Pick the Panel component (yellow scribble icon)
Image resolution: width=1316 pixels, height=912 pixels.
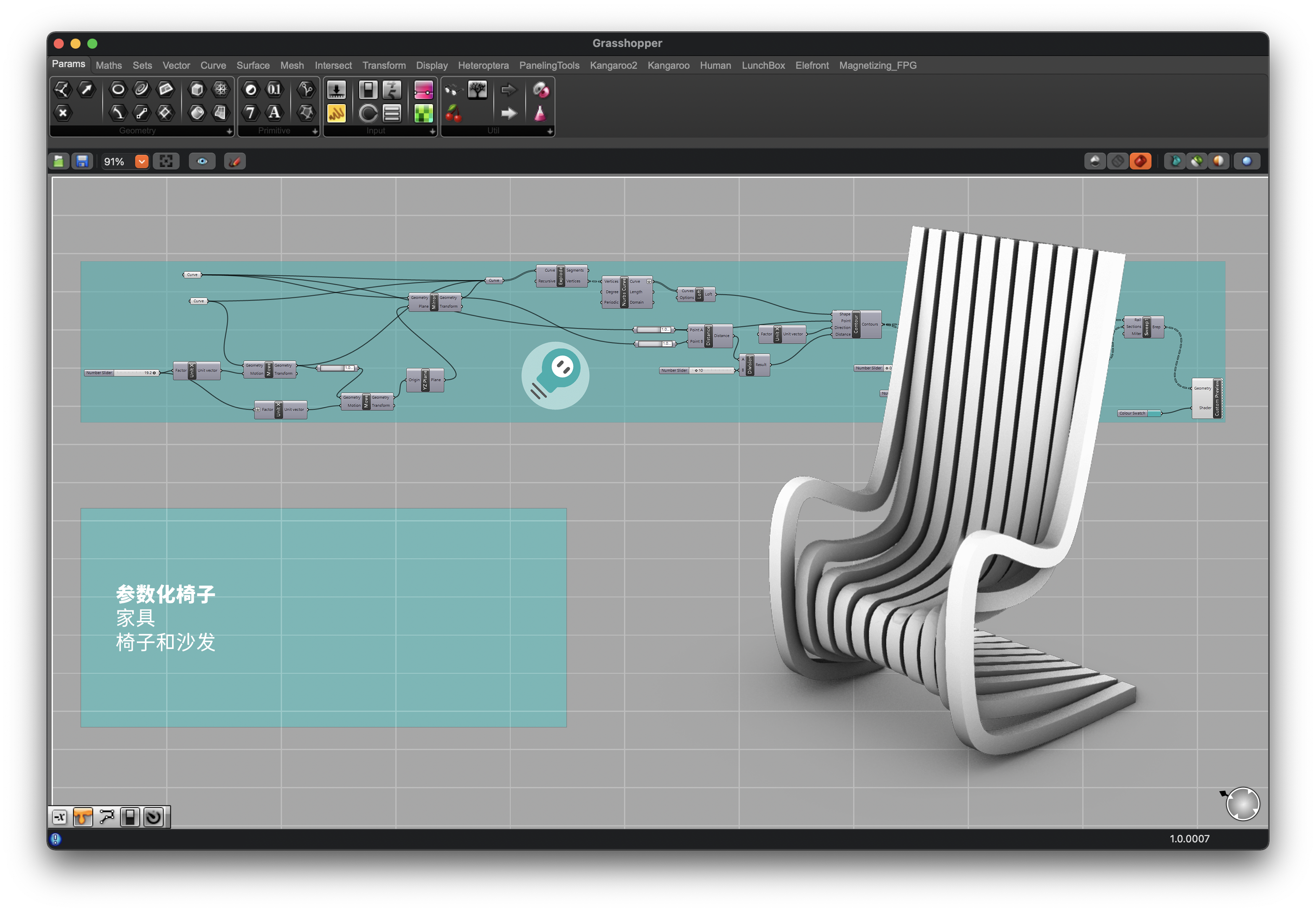click(x=336, y=113)
